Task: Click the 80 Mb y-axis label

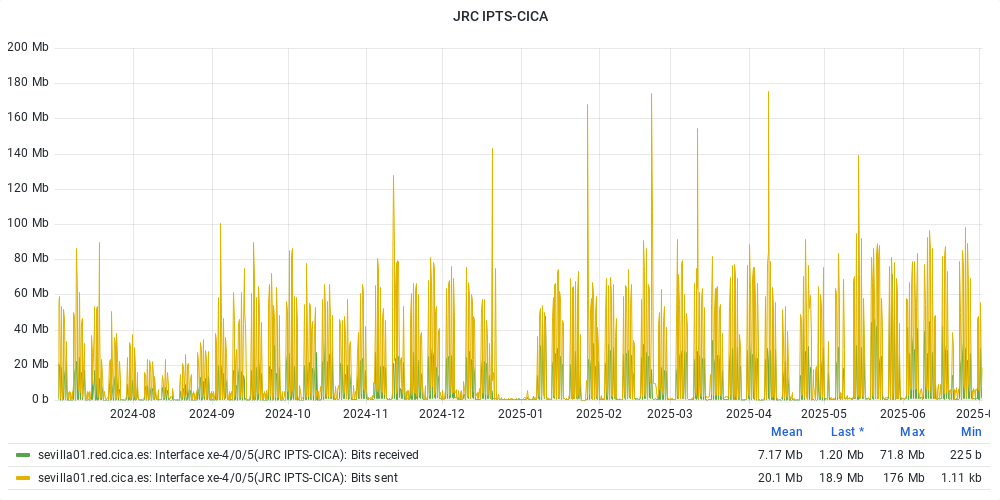Action: [x=31, y=259]
